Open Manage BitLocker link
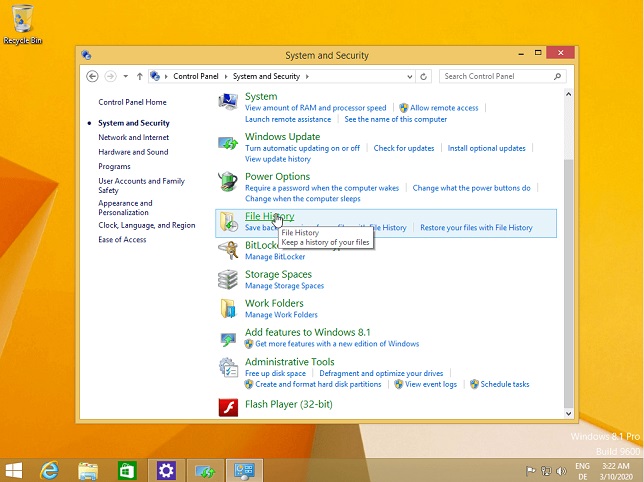This screenshot has width=644, height=482. [x=275, y=257]
